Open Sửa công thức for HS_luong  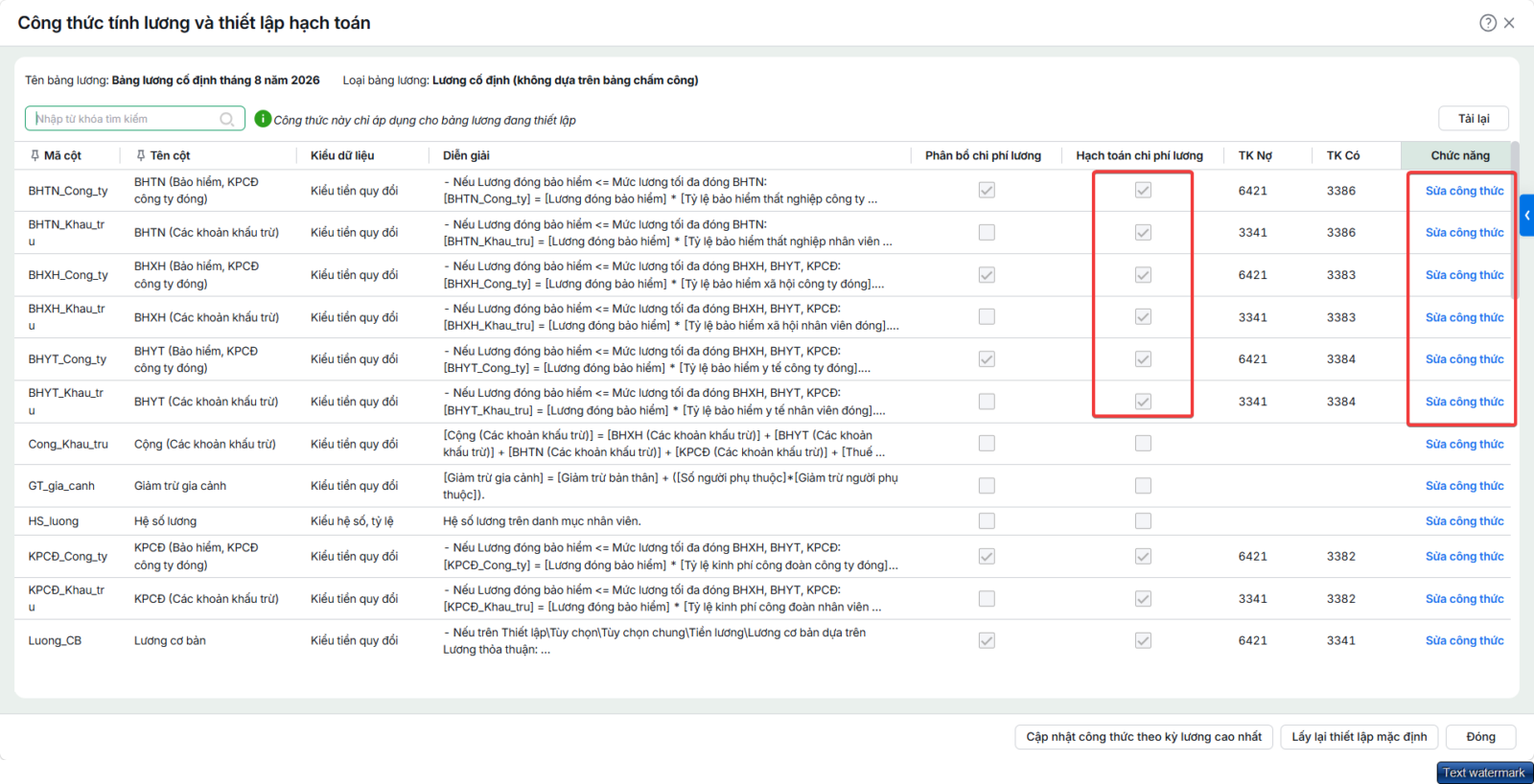[x=1464, y=521]
